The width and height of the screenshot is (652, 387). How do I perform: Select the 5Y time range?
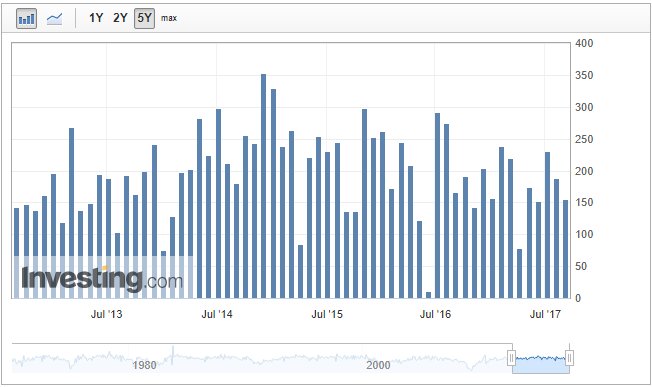click(x=144, y=18)
